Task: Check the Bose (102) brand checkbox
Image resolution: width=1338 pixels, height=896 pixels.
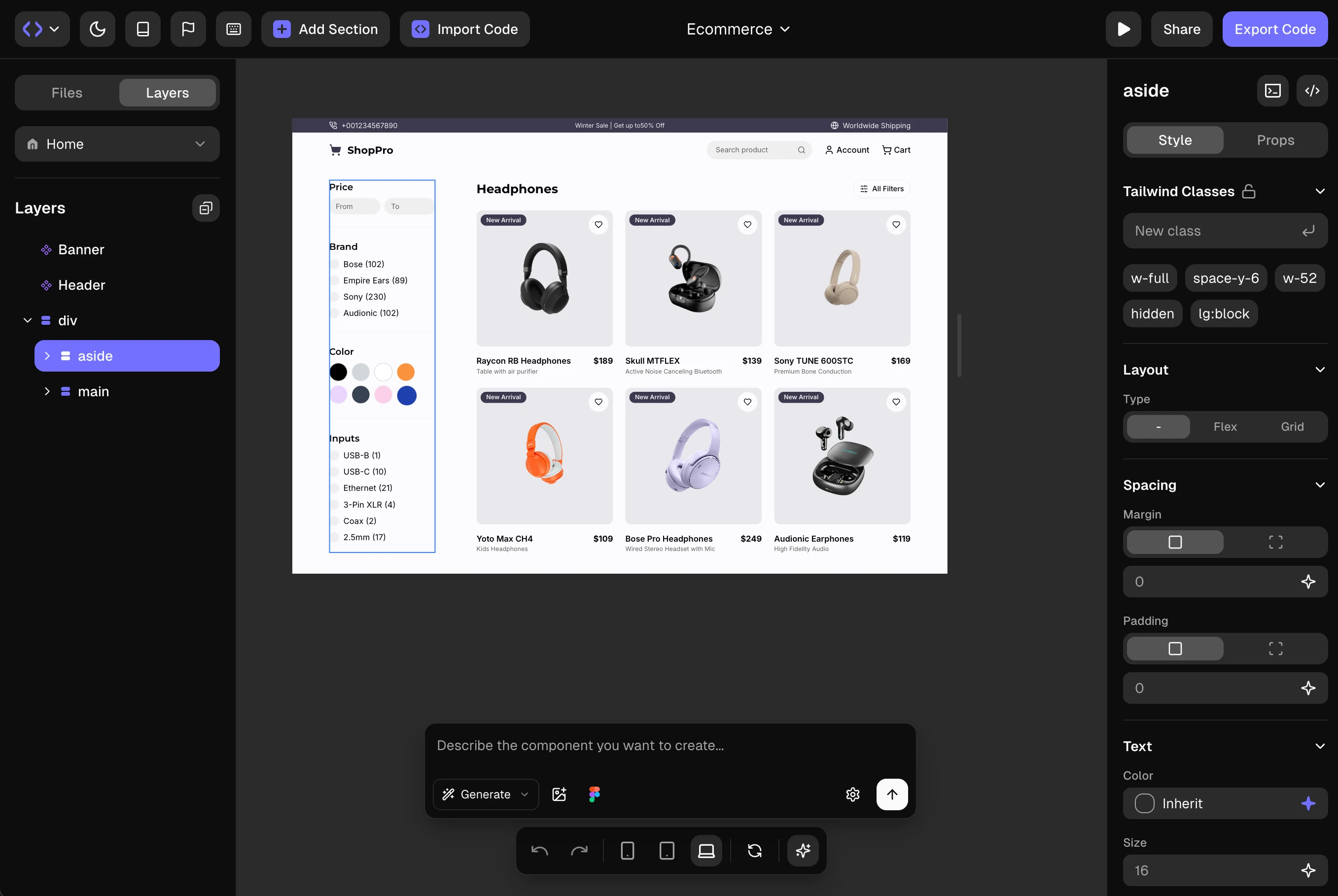Action: (334, 264)
